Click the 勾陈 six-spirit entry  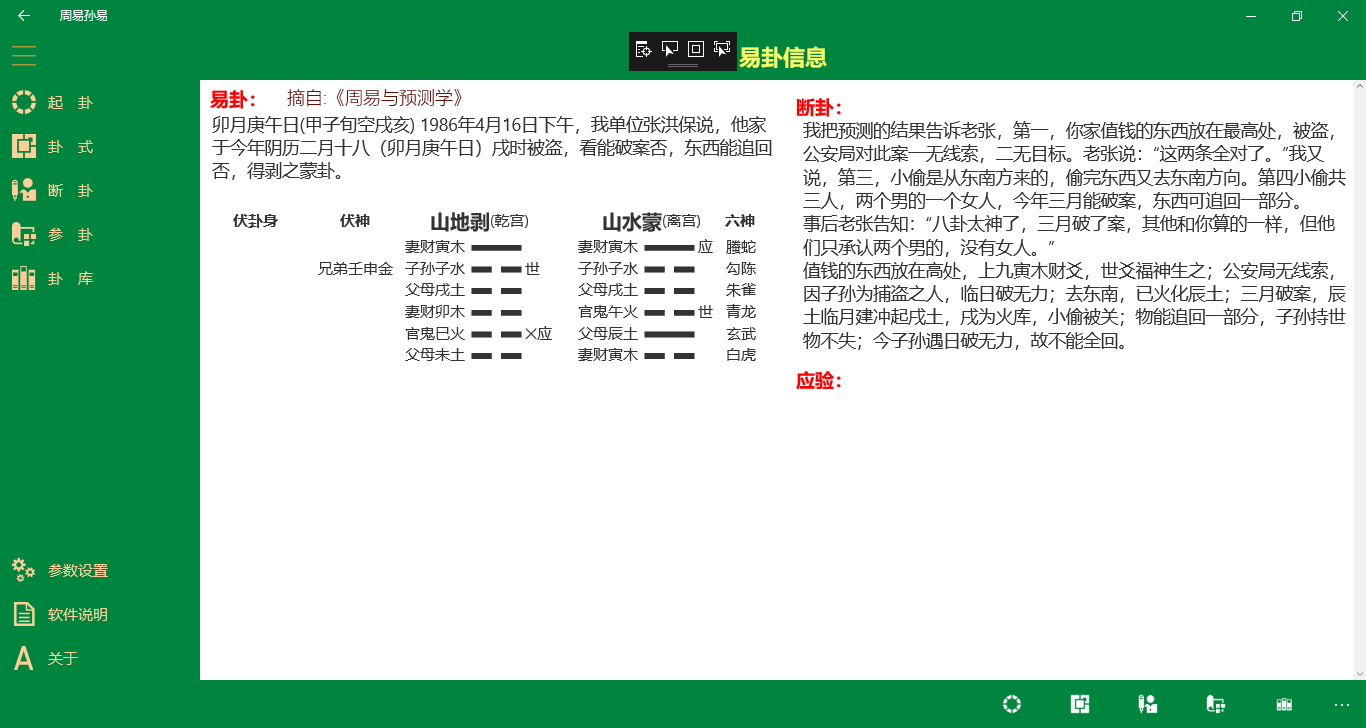click(x=741, y=269)
